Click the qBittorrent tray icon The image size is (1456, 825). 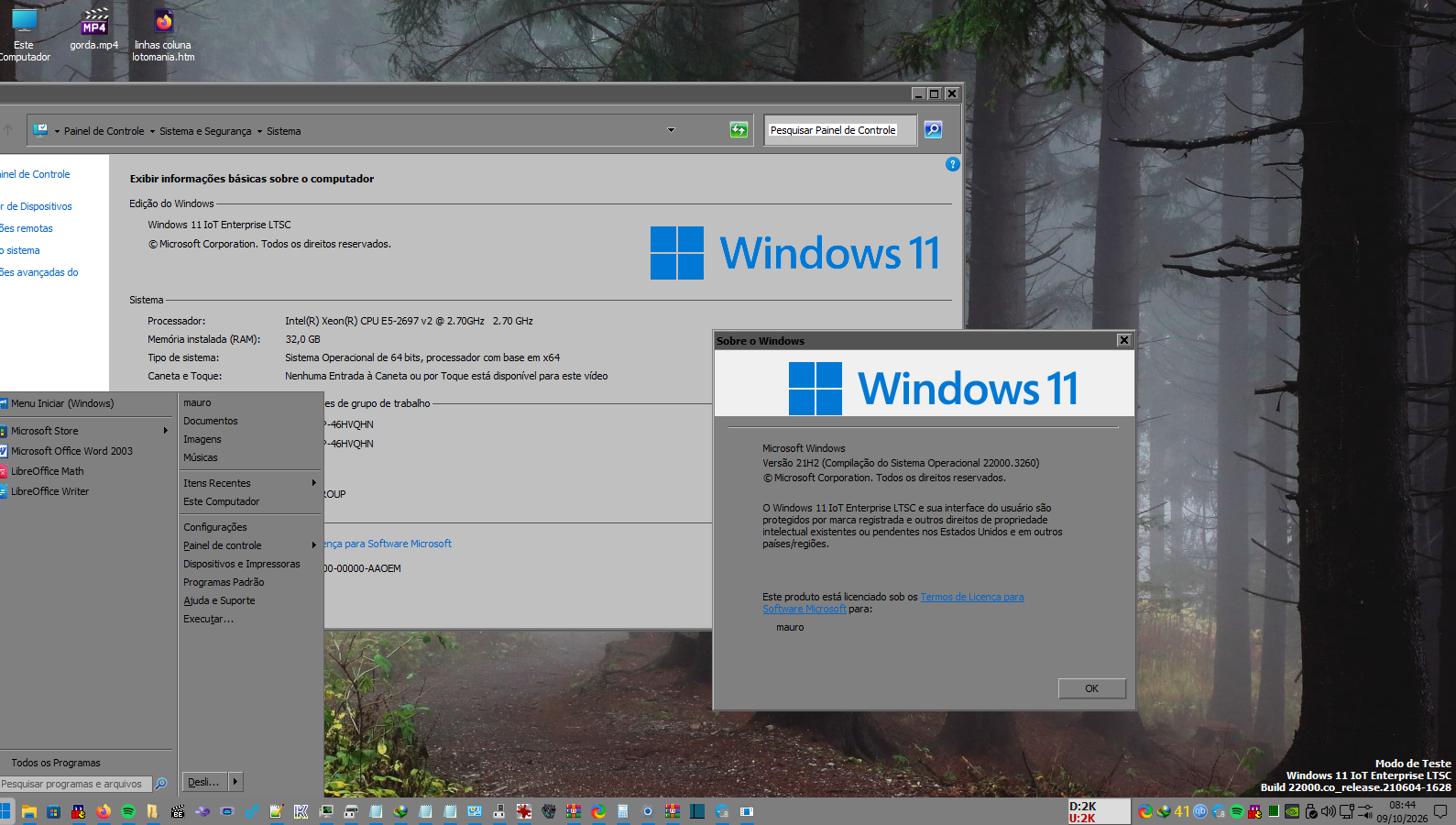[1200, 811]
